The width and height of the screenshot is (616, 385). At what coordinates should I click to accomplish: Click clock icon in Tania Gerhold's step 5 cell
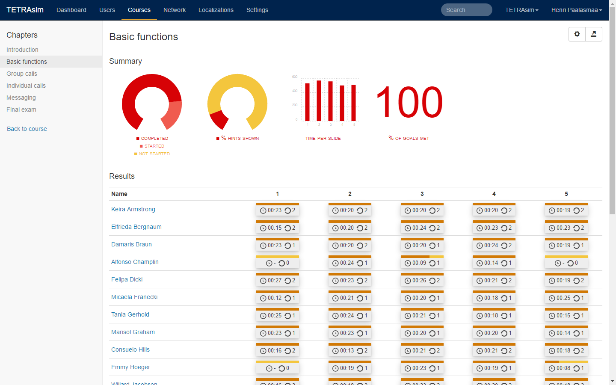(x=552, y=316)
